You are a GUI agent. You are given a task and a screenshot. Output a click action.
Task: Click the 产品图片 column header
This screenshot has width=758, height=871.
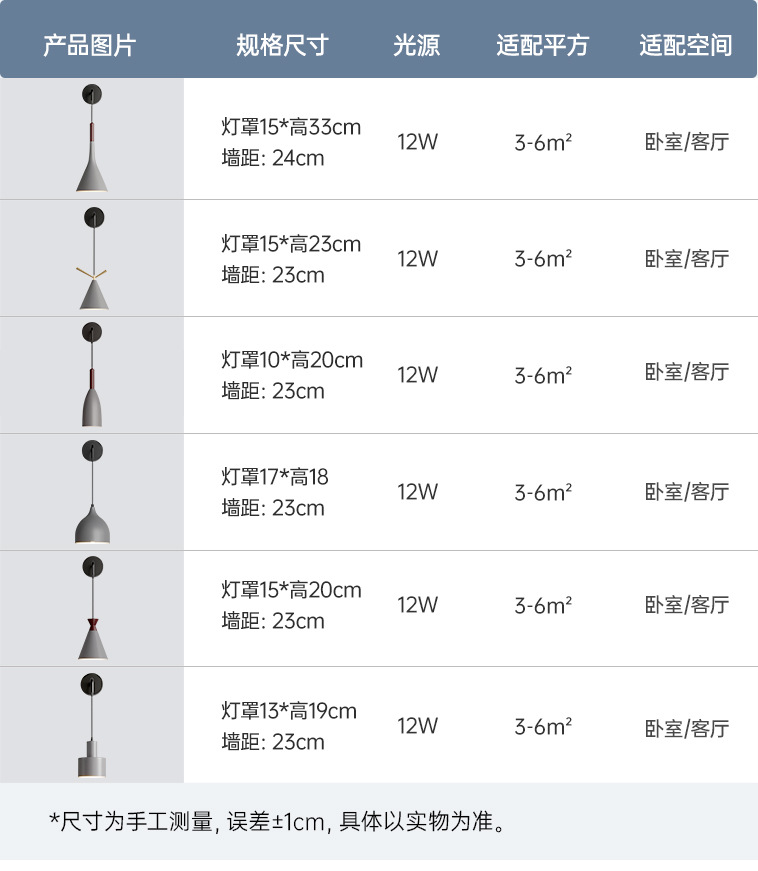point(89,45)
